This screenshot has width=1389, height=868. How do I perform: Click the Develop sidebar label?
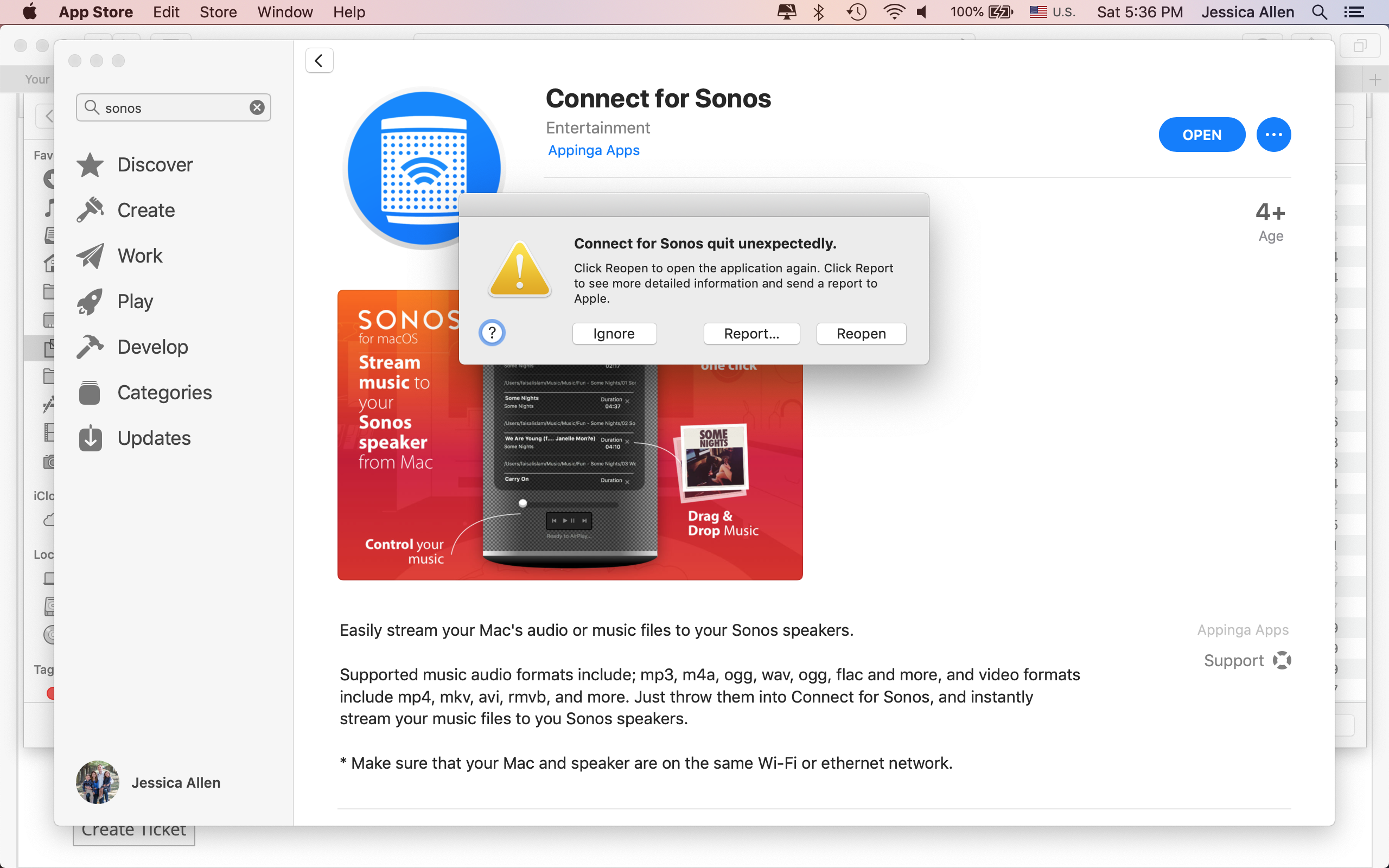tap(152, 347)
